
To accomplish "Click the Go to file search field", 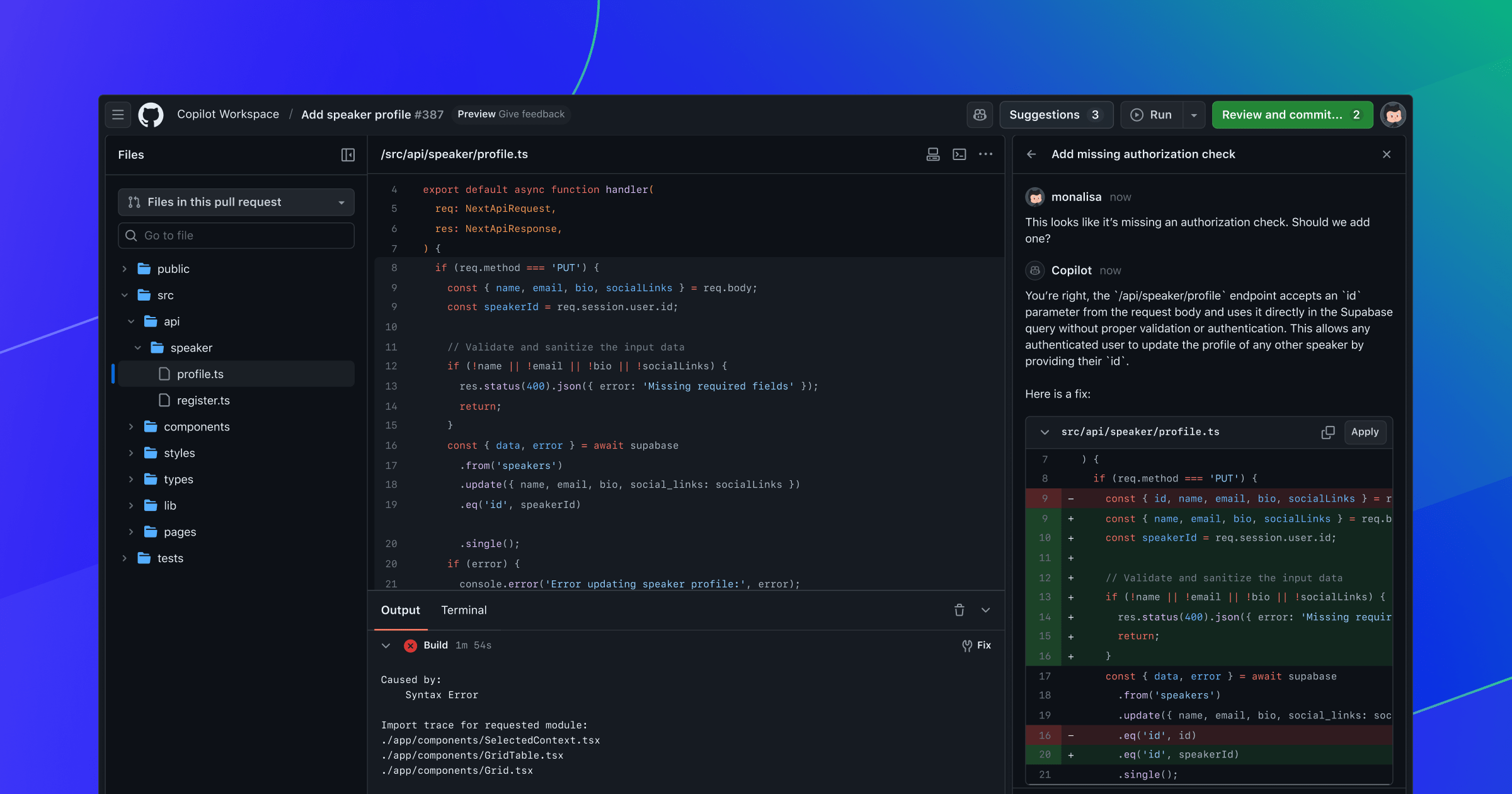I will pos(236,236).
